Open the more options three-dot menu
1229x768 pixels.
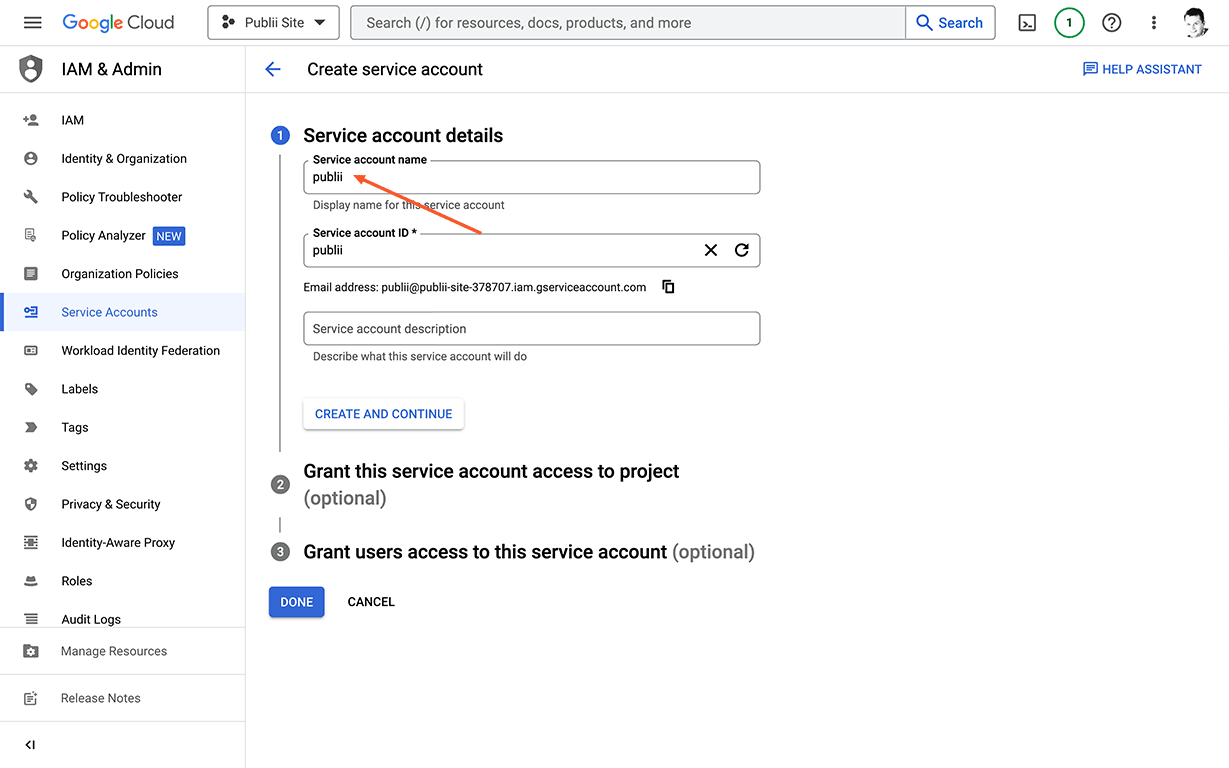(1154, 22)
